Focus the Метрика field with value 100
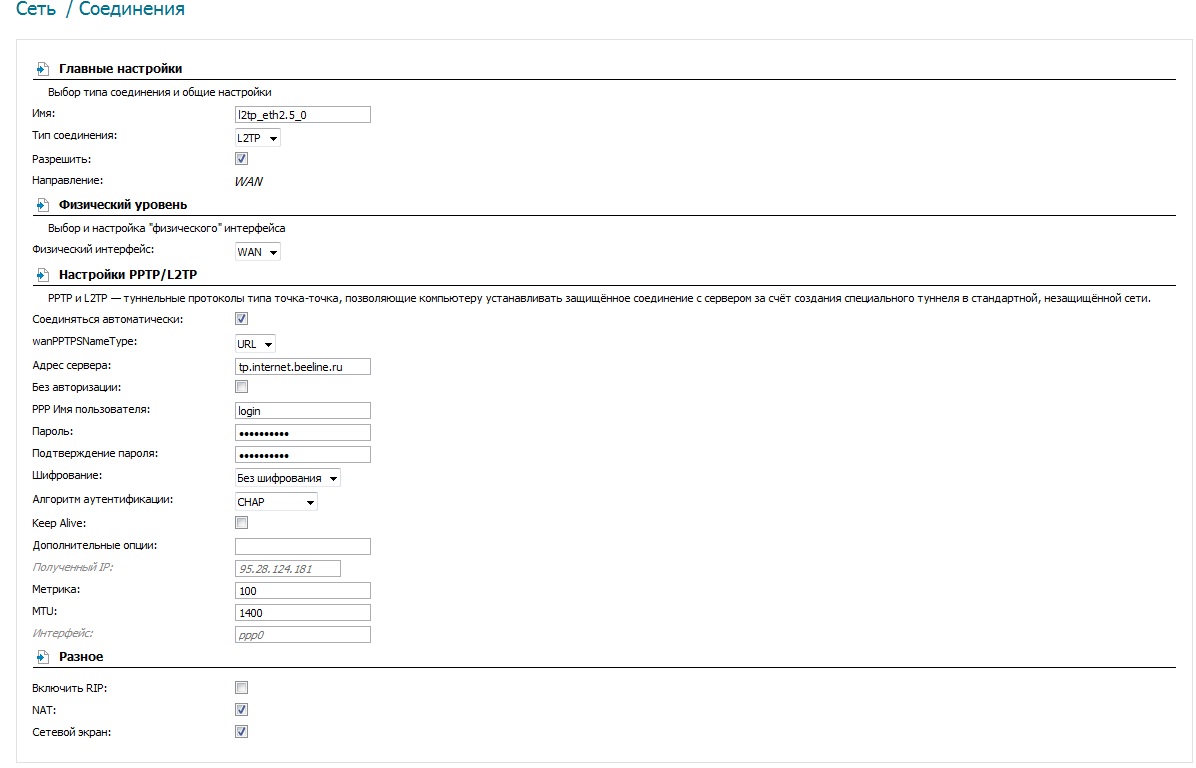The width and height of the screenshot is (1196, 768). [303, 590]
